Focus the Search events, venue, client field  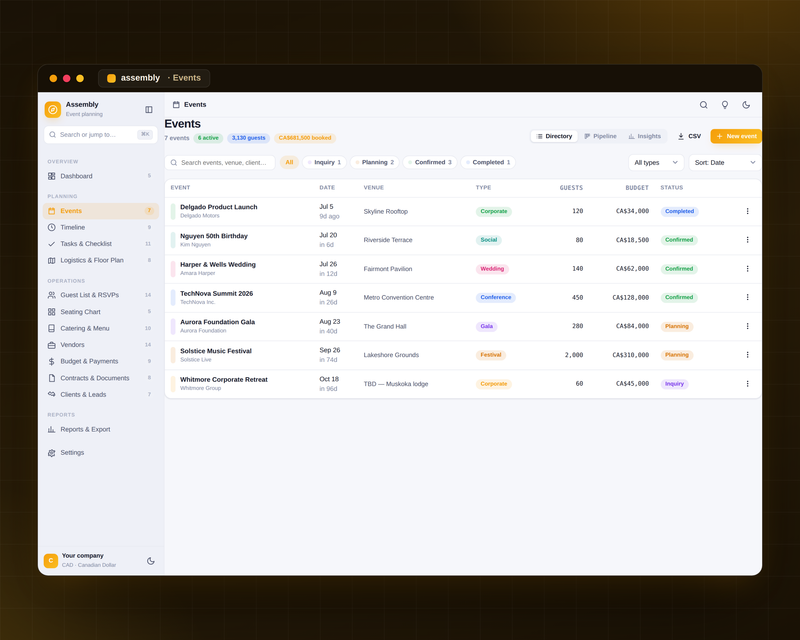[x=220, y=162]
